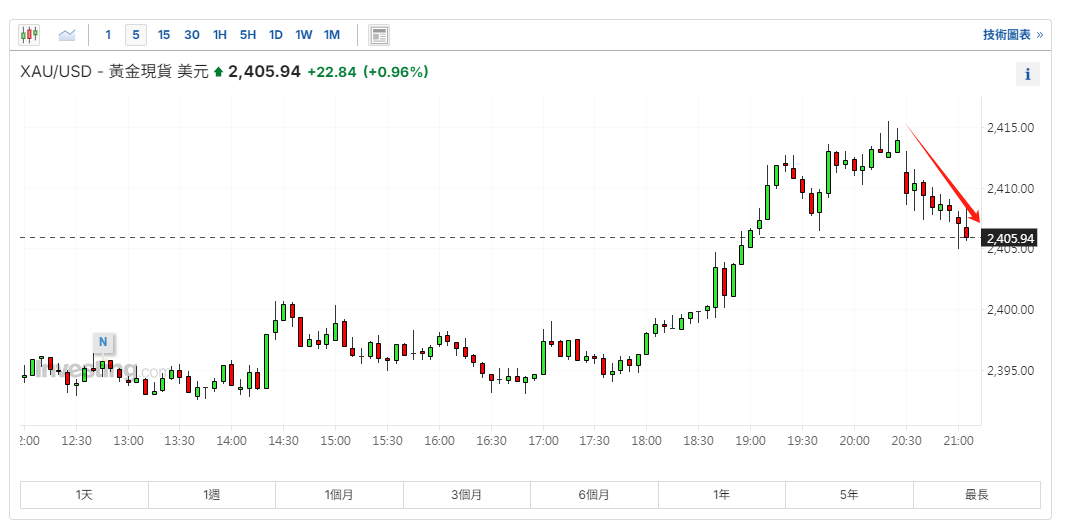Click the N news marker on chart

tap(102, 342)
